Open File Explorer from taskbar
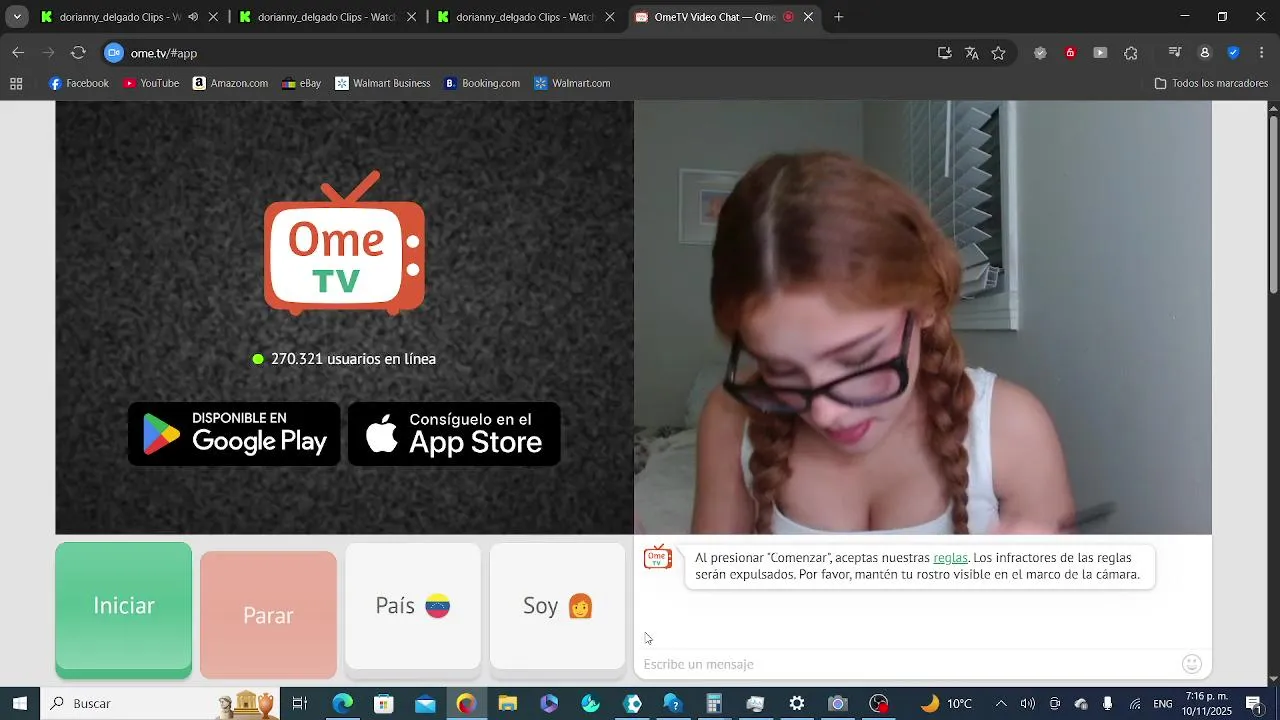Viewport: 1280px width, 720px height. pos(507,703)
